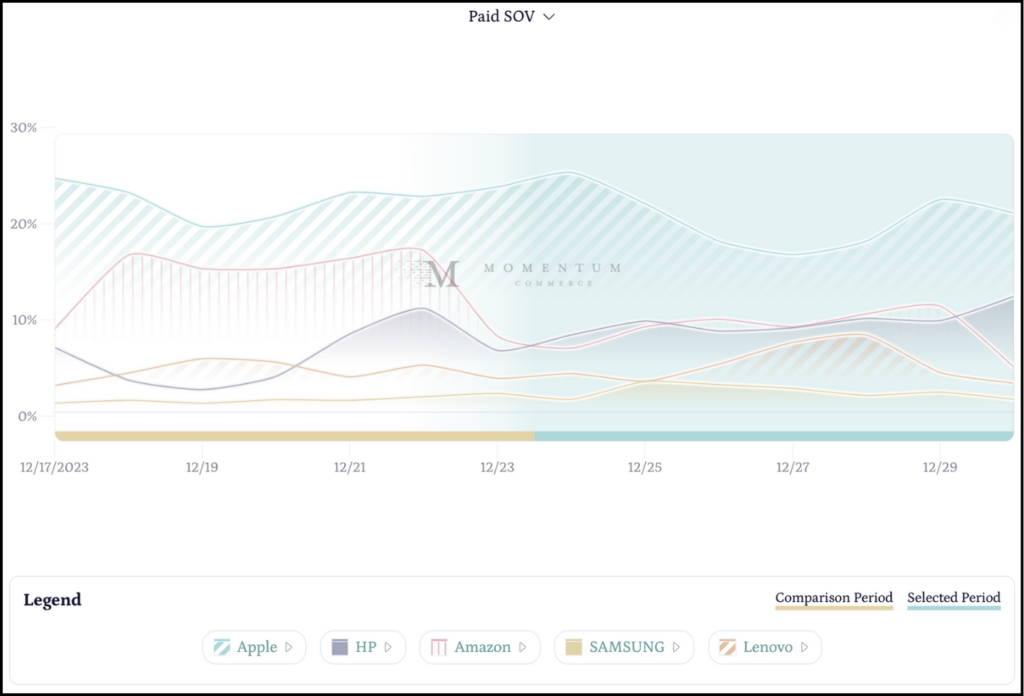Open the Paid SOV metric dropdown
The width and height of the screenshot is (1024, 696).
pos(511,17)
